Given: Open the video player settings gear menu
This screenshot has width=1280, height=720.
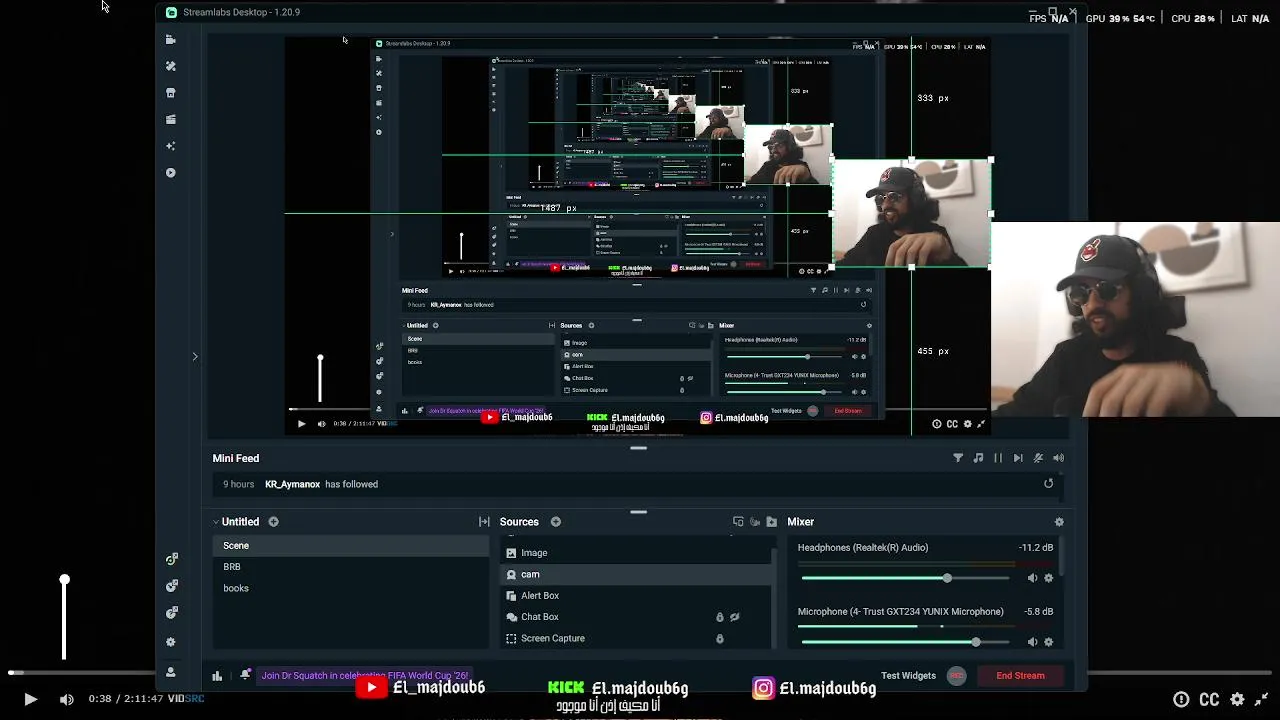Looking at the screenshot, I should (1237, 700).
